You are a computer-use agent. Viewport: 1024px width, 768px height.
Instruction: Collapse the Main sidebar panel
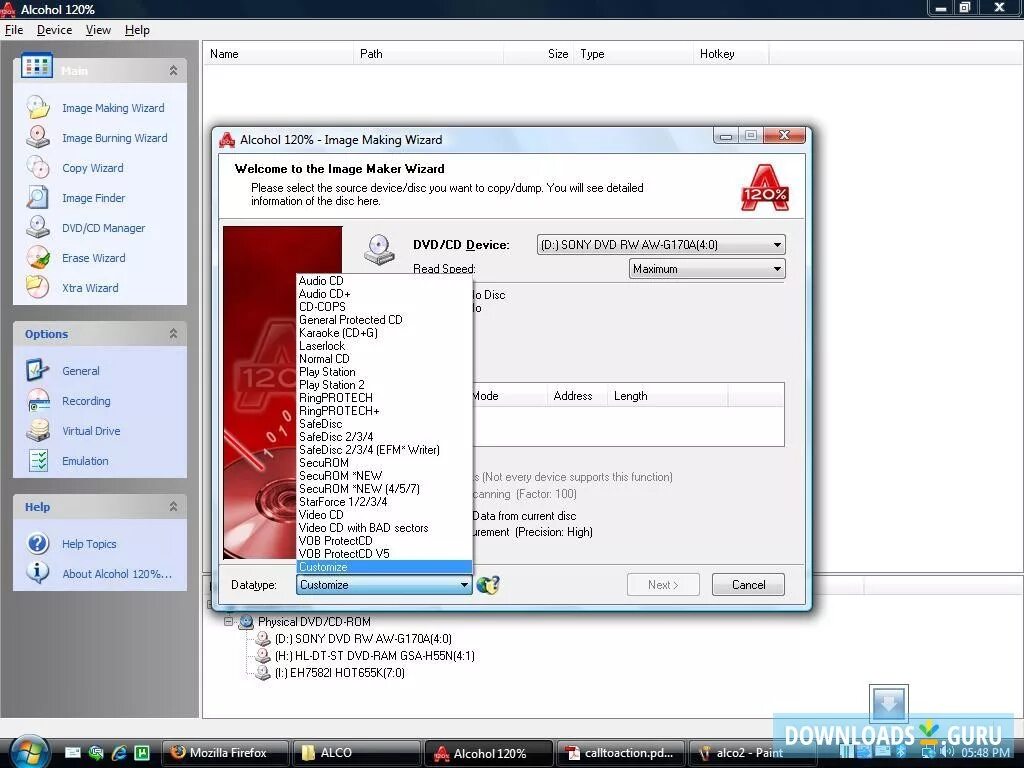[x=173, y=71]
